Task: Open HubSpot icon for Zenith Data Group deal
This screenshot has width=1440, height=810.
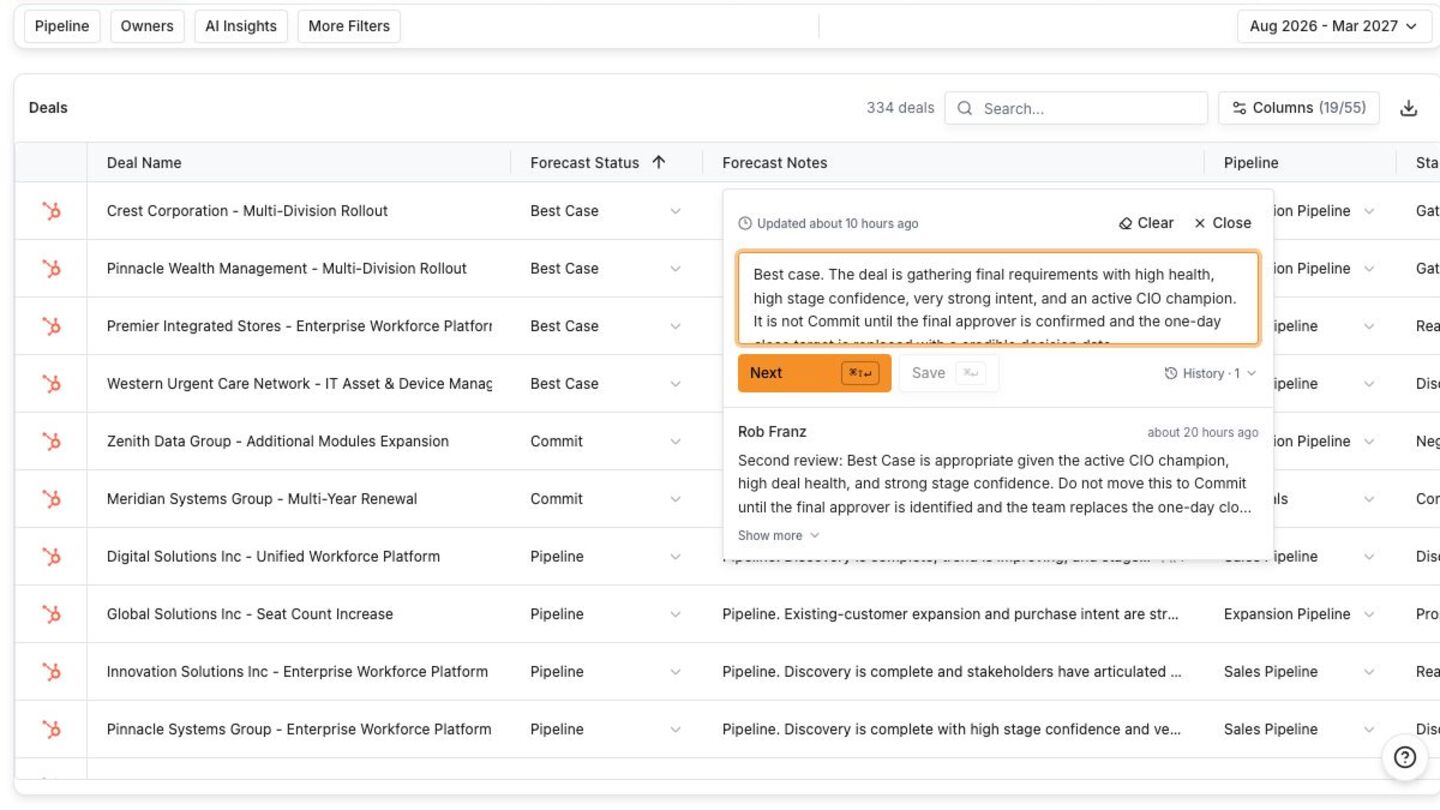Action: (51, 441)
